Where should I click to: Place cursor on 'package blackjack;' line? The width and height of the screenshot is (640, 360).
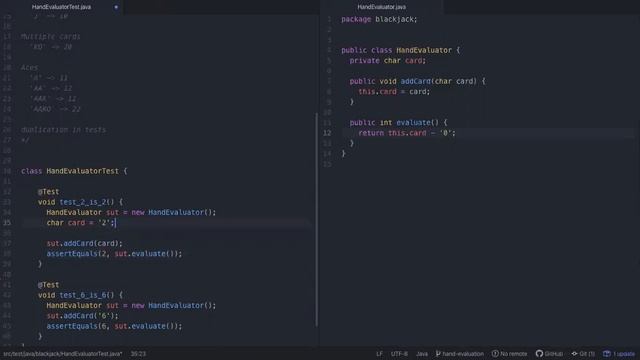379,19
